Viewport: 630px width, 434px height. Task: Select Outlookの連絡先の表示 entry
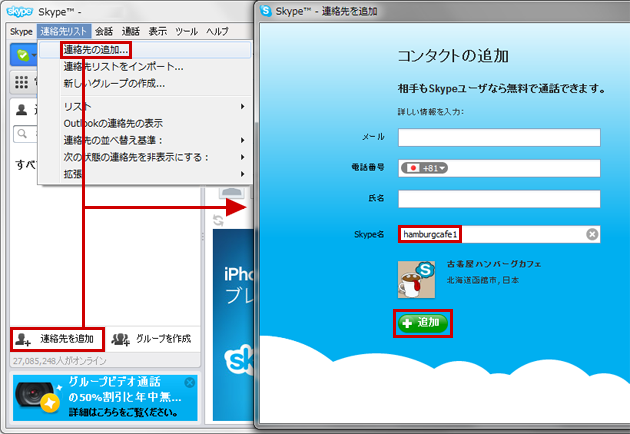[145, 123]
